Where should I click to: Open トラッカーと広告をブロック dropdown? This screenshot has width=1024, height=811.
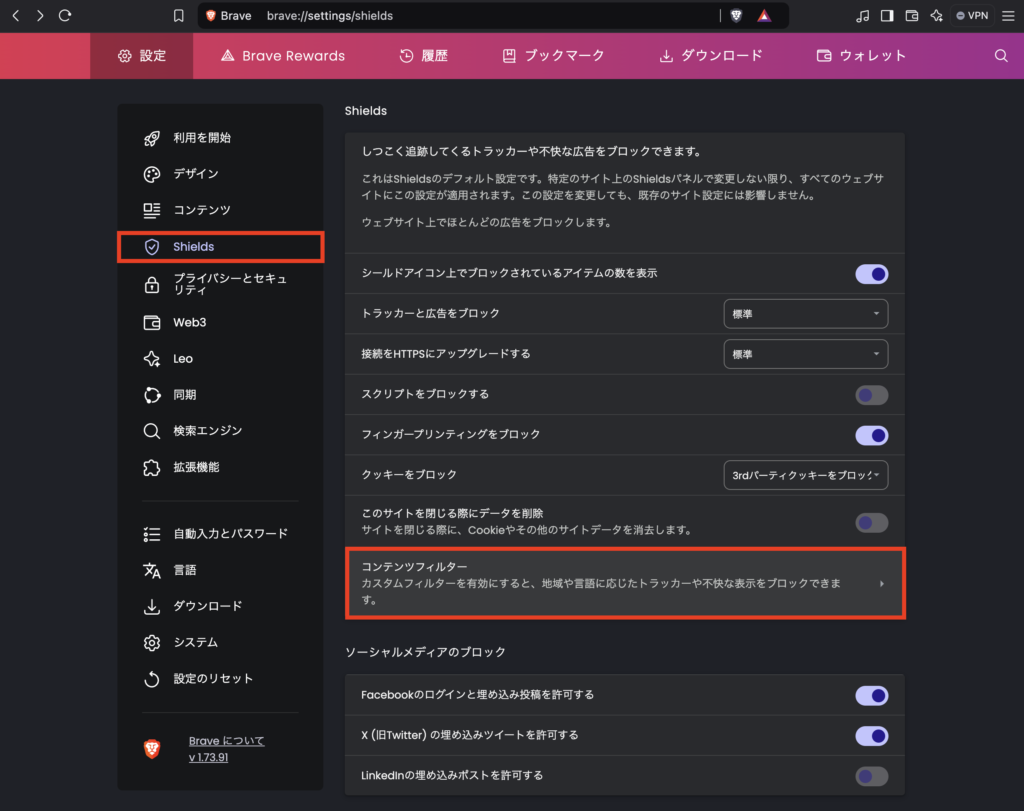[806, 314]
